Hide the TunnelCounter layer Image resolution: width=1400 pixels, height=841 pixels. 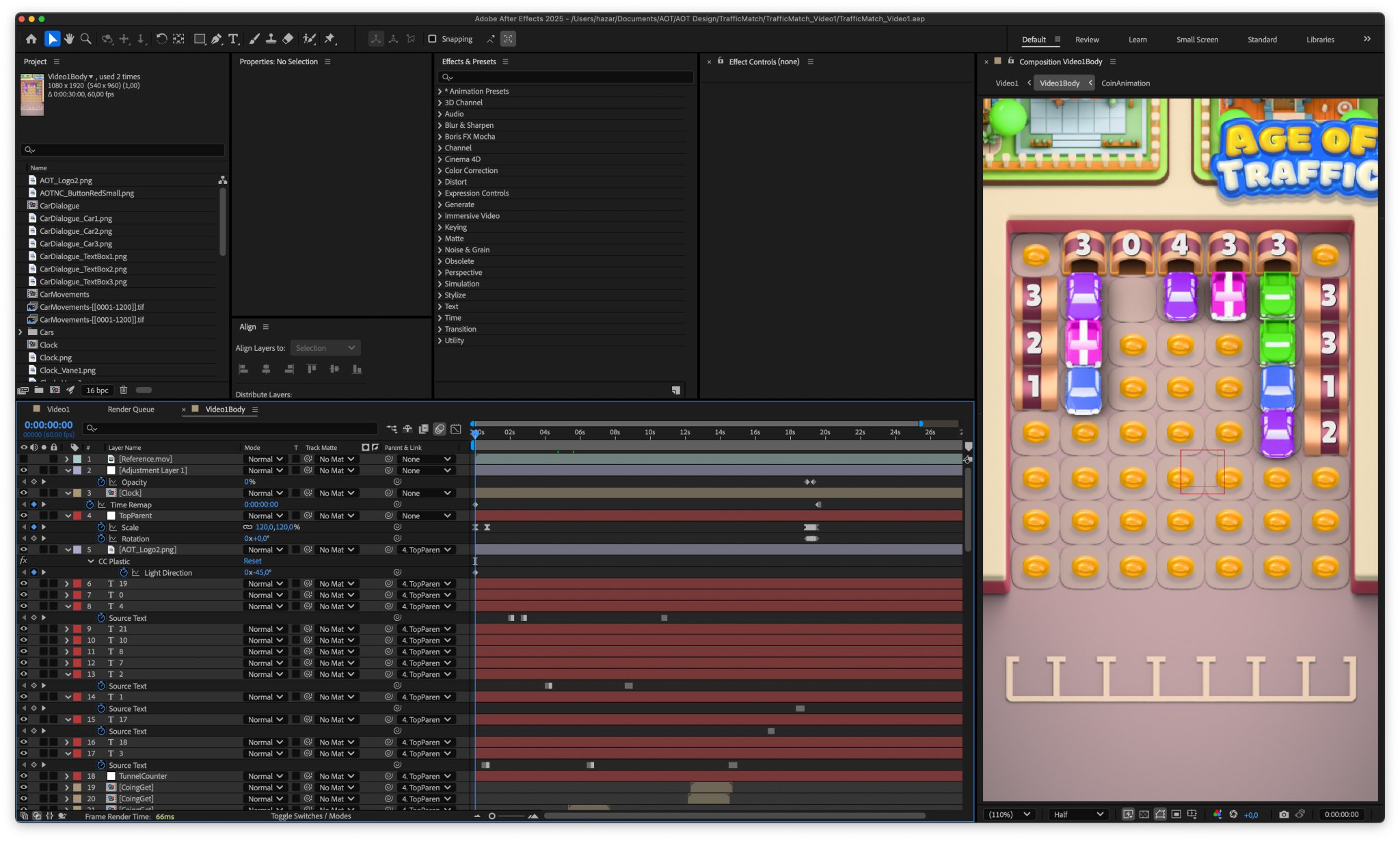pyautogui.click(x=24, y=776)
